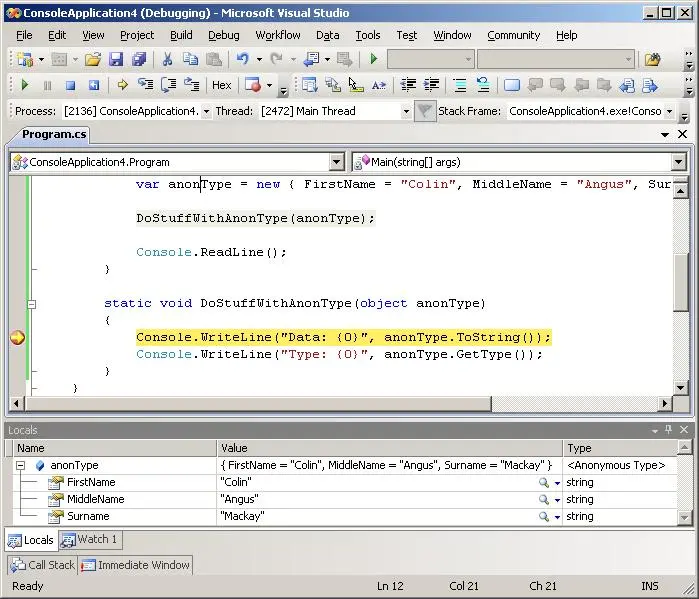Click the Restart debugging icon

pyautogui.click(x=94, y=85)
